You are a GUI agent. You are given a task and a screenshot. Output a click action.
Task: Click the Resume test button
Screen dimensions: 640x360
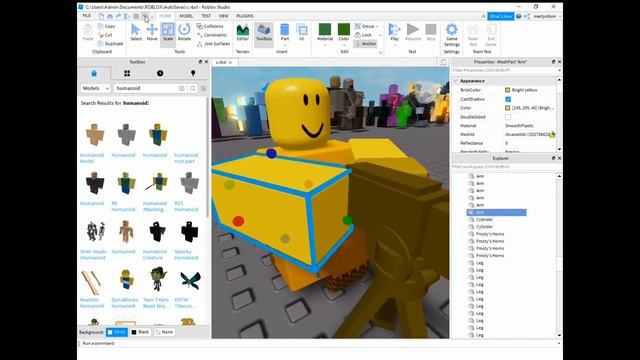(413, 32)
